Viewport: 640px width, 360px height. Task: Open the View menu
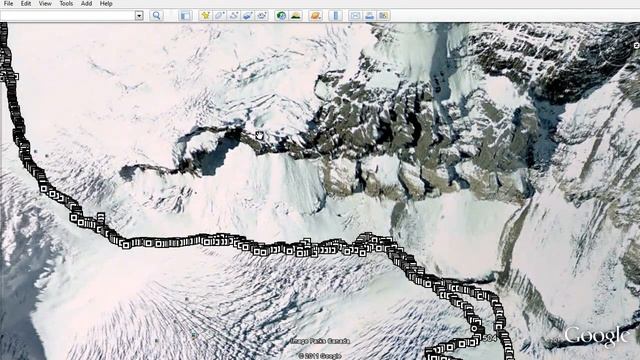(45, 4)
